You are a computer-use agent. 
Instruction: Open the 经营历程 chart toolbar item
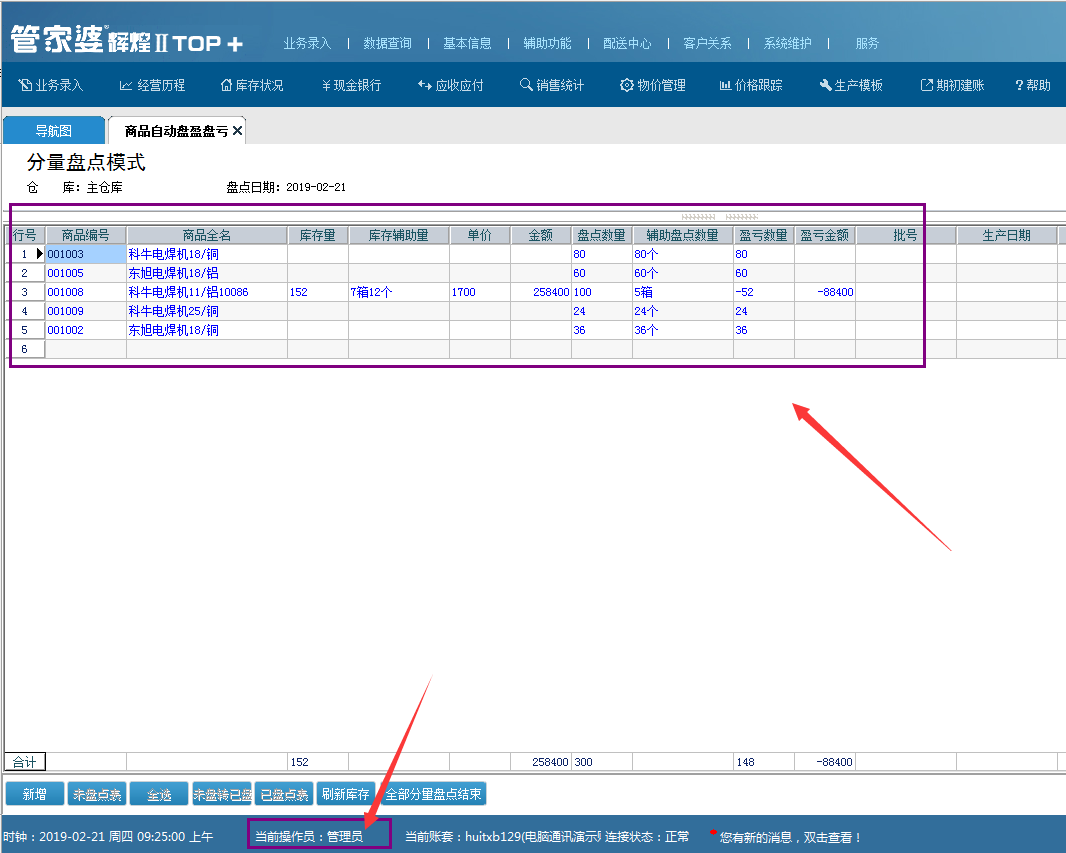coord(152,86)
